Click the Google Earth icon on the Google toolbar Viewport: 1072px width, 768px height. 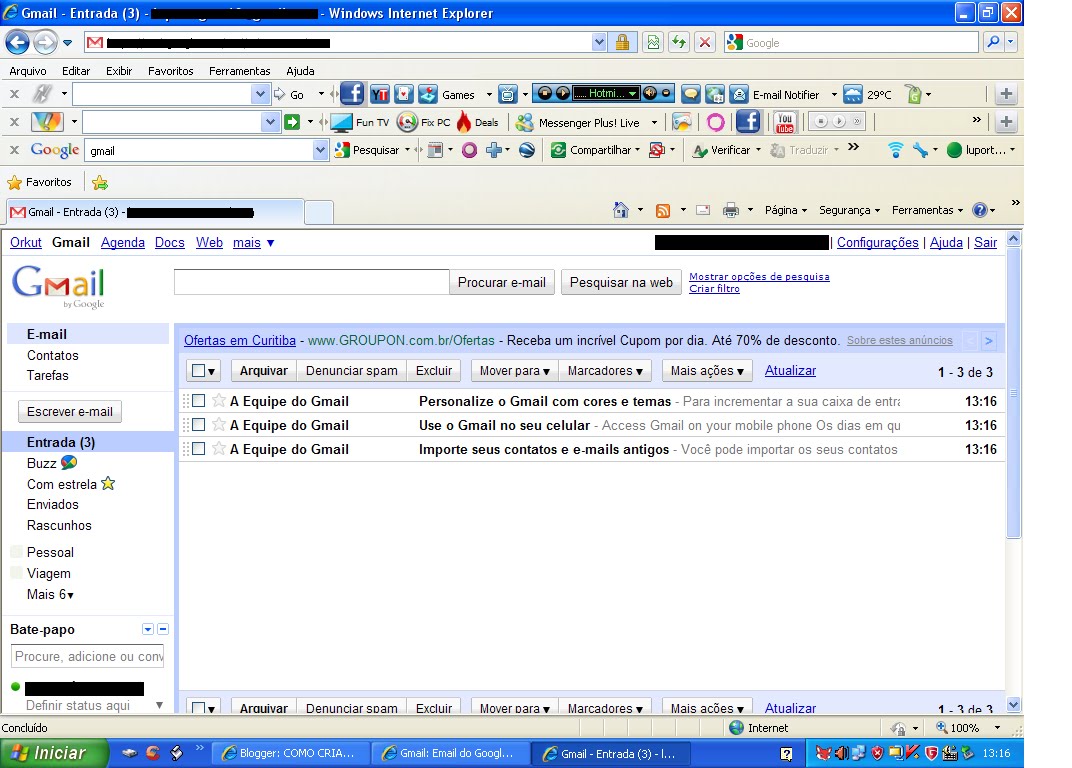[x=527, y=149]
